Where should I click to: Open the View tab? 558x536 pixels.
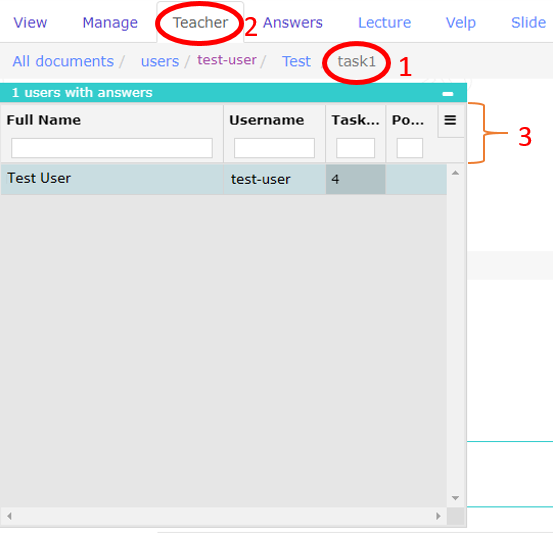click(30, 23)
